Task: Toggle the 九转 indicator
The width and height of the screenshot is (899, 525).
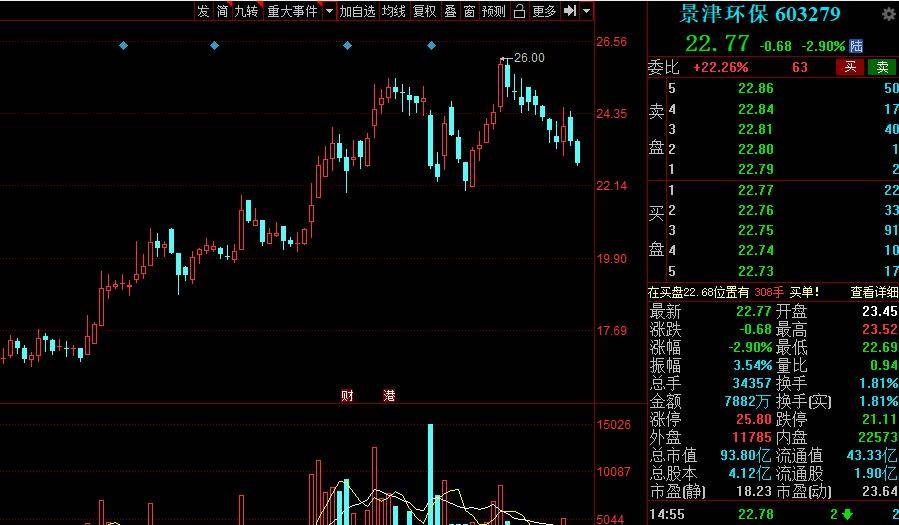Action: pos(246,11)
